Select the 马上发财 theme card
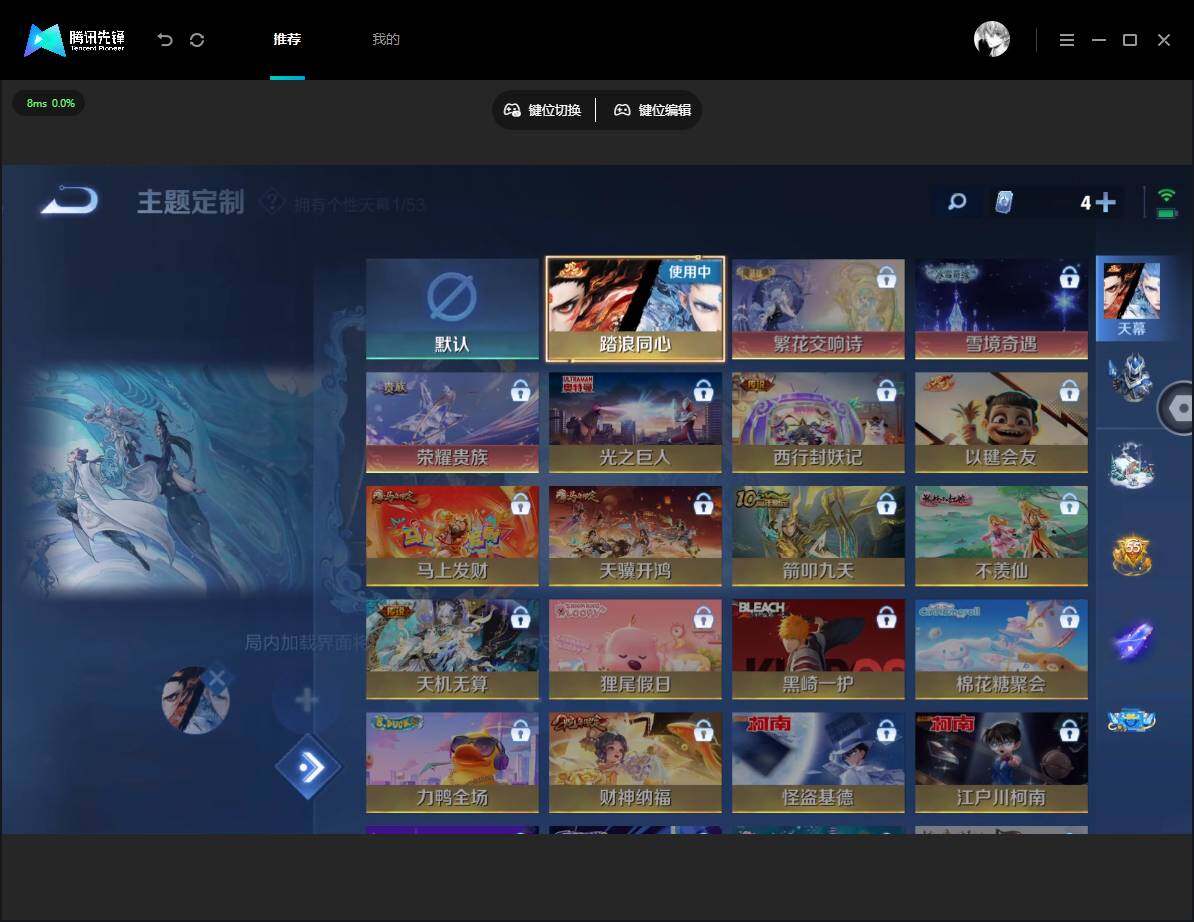This screenshot has height=922, width=1194. click(x=452, y=535)
